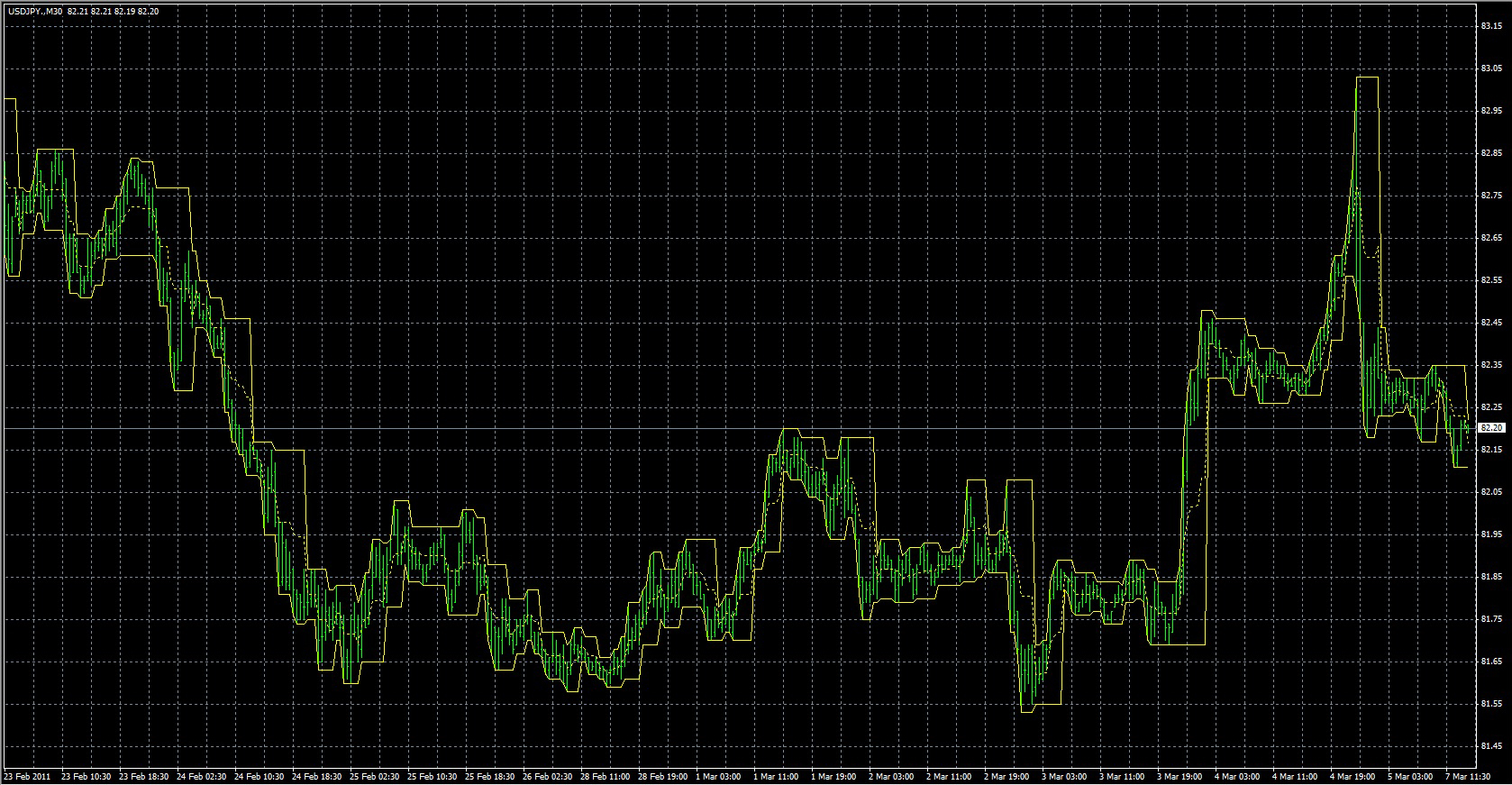Select the 28 Feb 11:00 time label
The height and width of the screenshot is (785, 1512).
coord(606,776)
